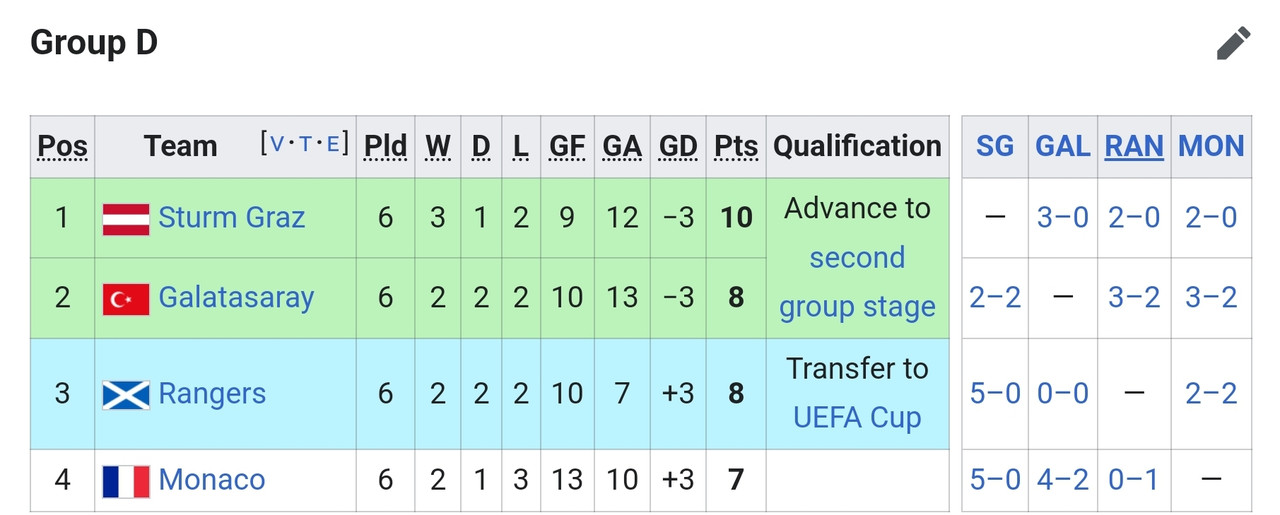Click the Scotland flag icon
Viewport: 1280px width, 515px height.
126,394
